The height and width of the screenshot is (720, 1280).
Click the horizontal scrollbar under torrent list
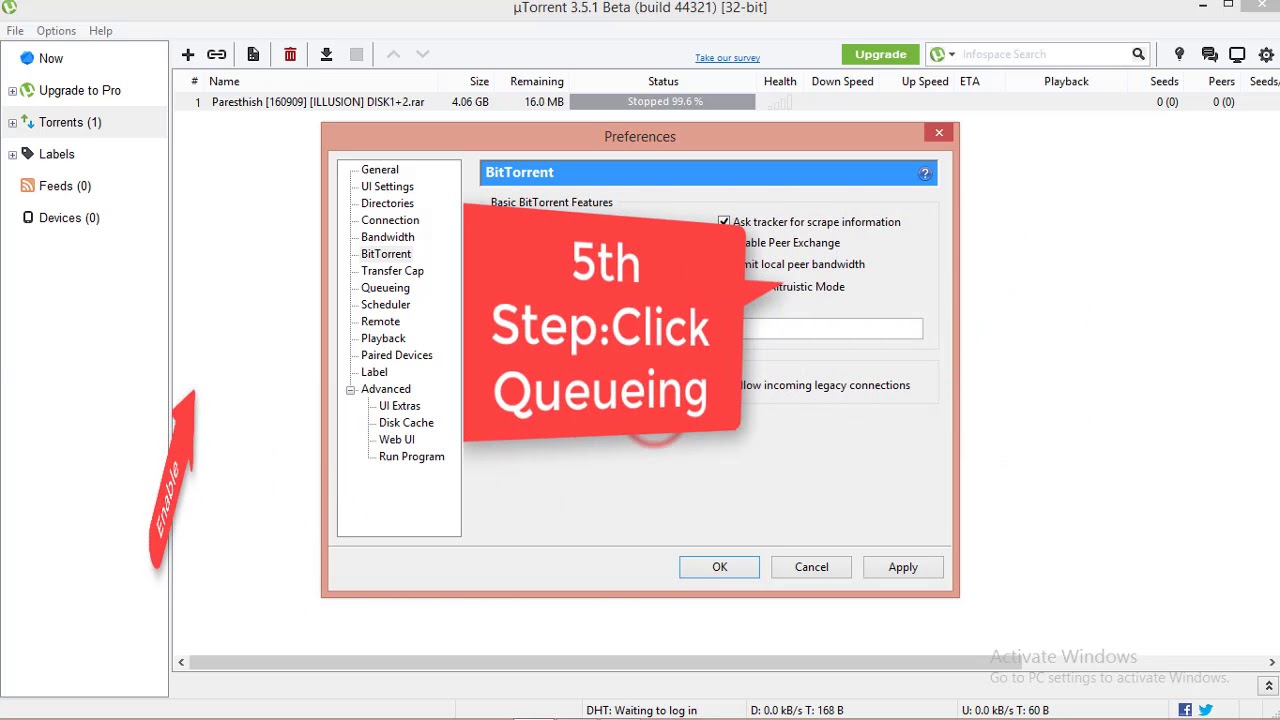(605, 662)
